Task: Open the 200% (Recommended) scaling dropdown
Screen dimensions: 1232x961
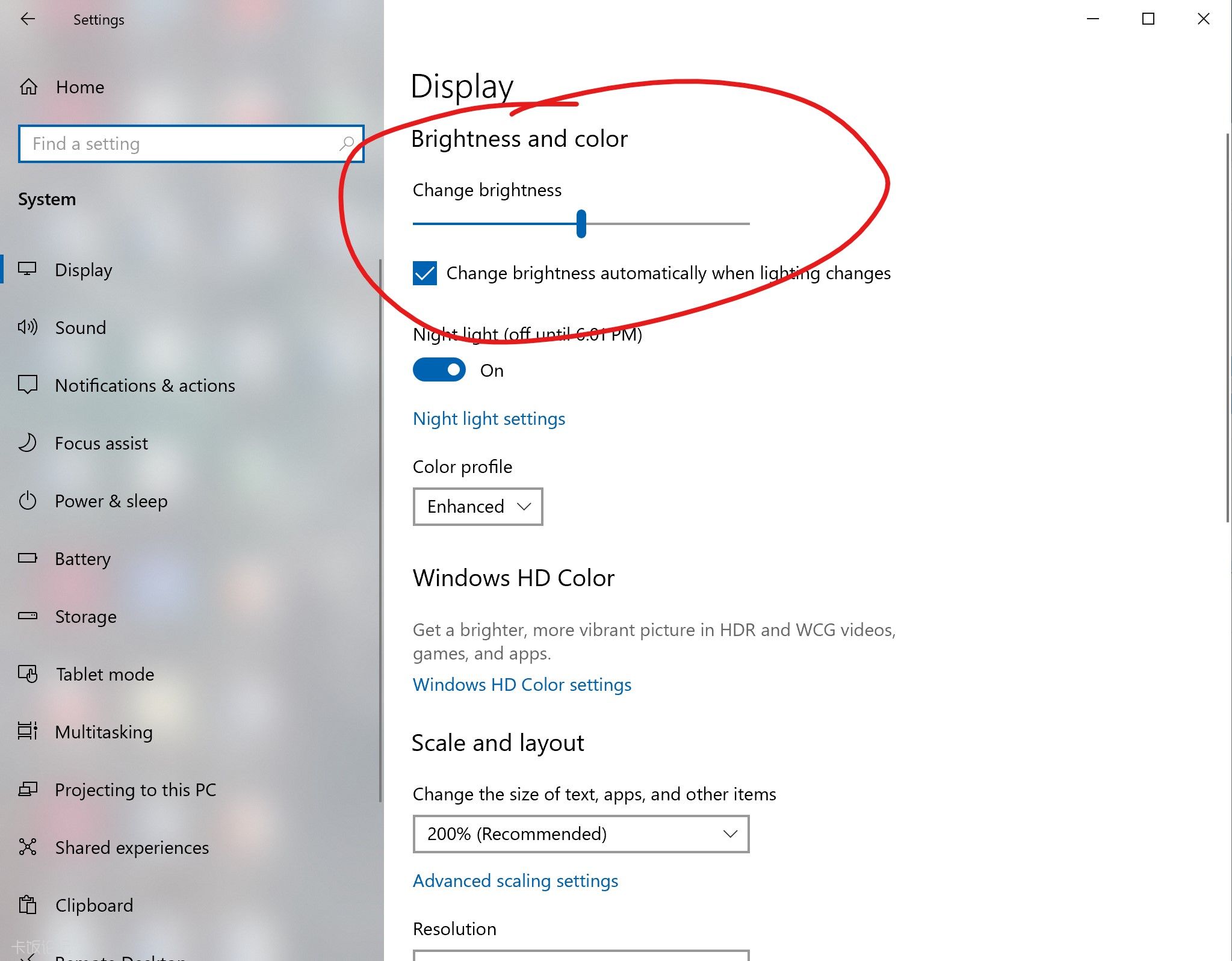Action: [x=581, y=834]
